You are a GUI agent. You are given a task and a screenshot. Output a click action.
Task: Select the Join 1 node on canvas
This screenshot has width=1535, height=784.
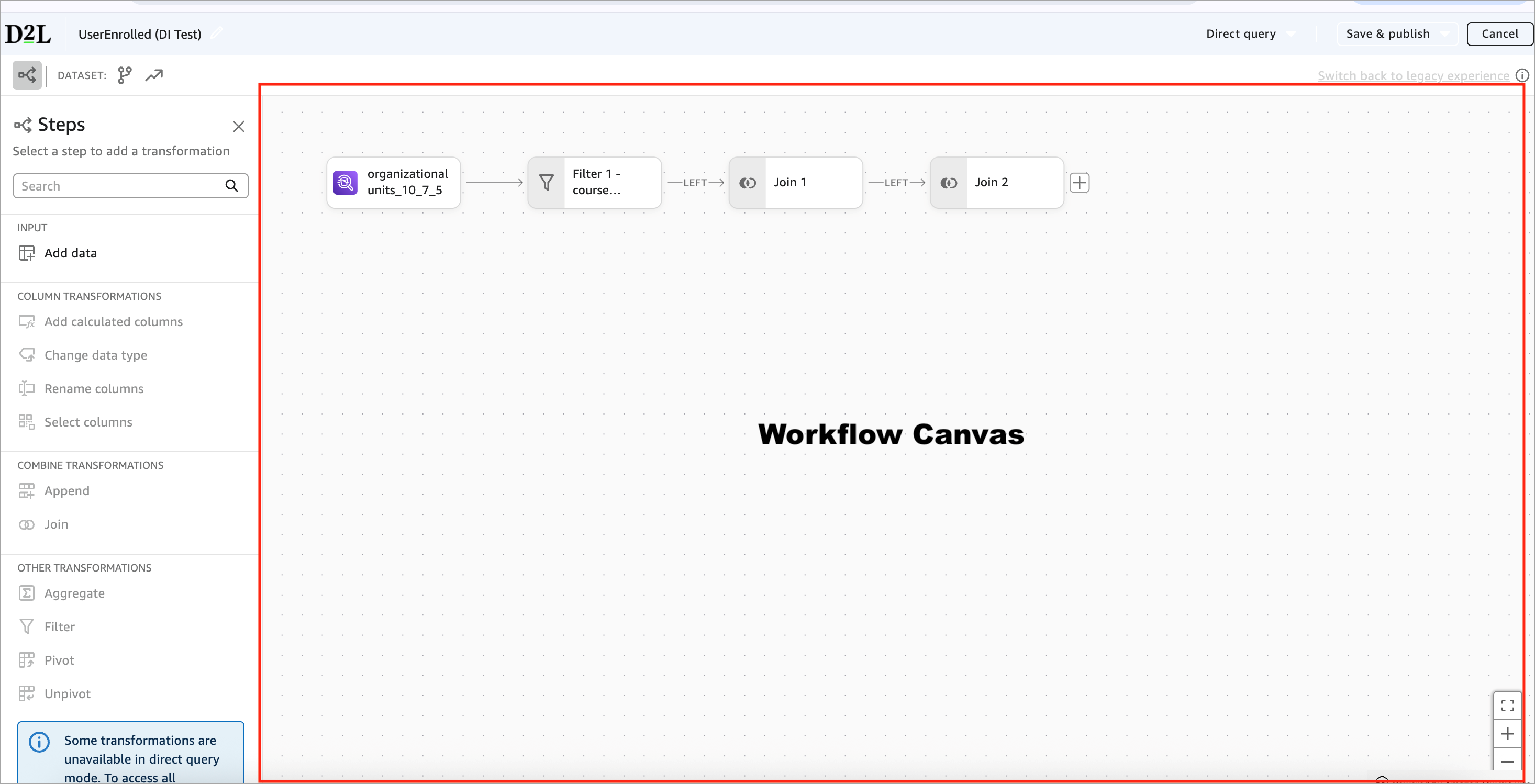coord(795,182)
